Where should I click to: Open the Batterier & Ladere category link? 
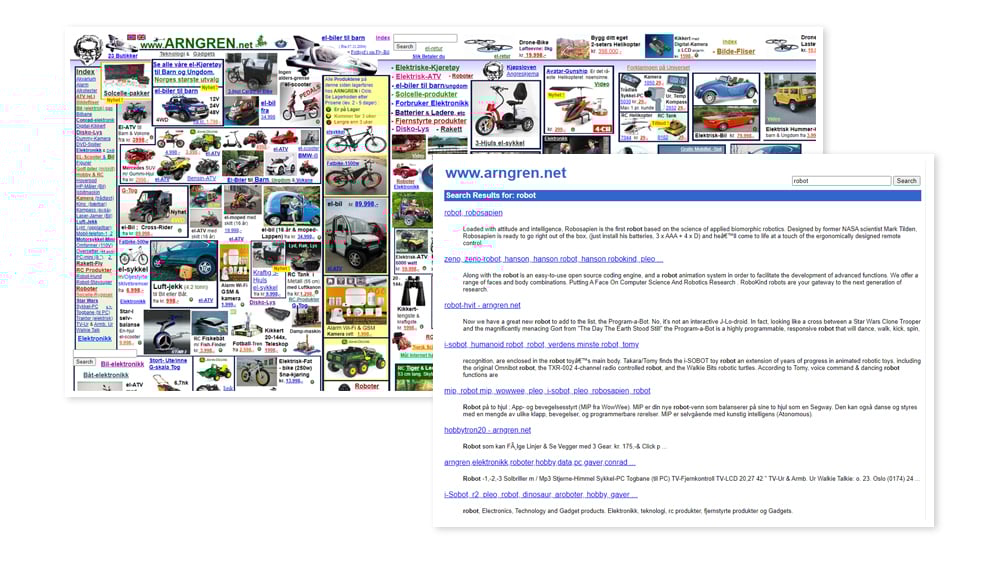coord(430,112)
